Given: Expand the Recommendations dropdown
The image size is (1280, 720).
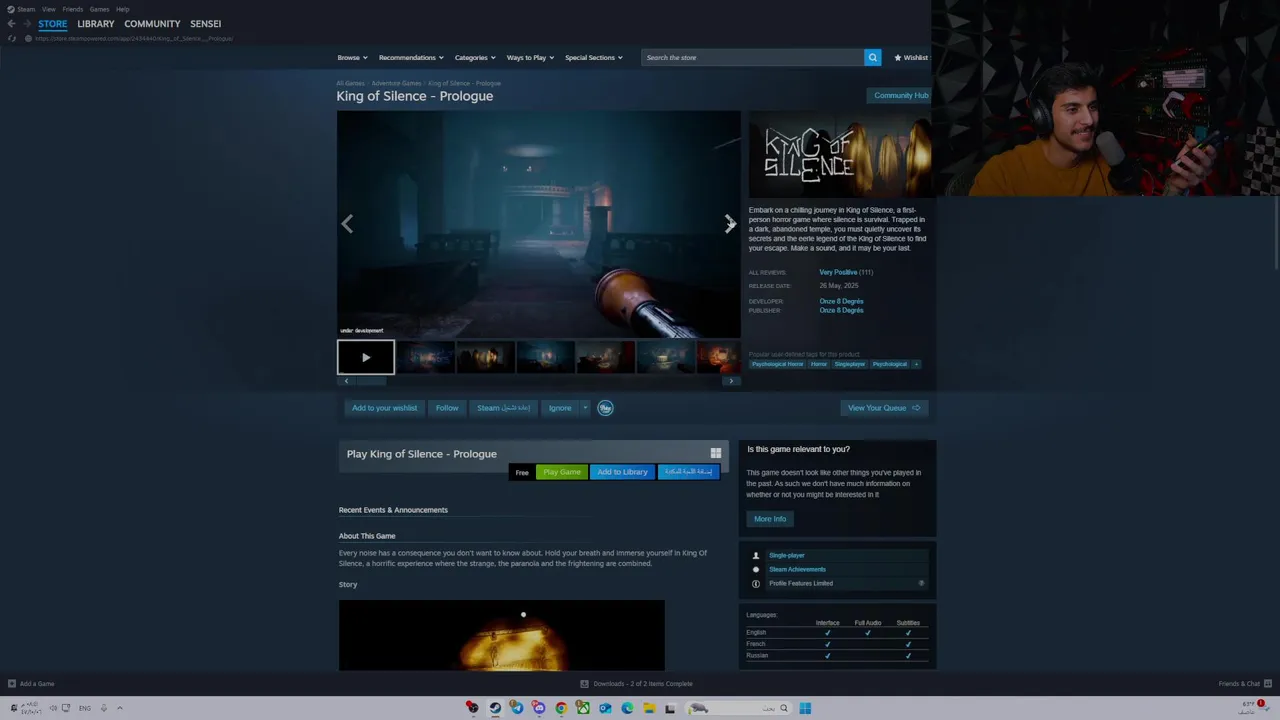Looking at the screenshot, I should (411, 58).
